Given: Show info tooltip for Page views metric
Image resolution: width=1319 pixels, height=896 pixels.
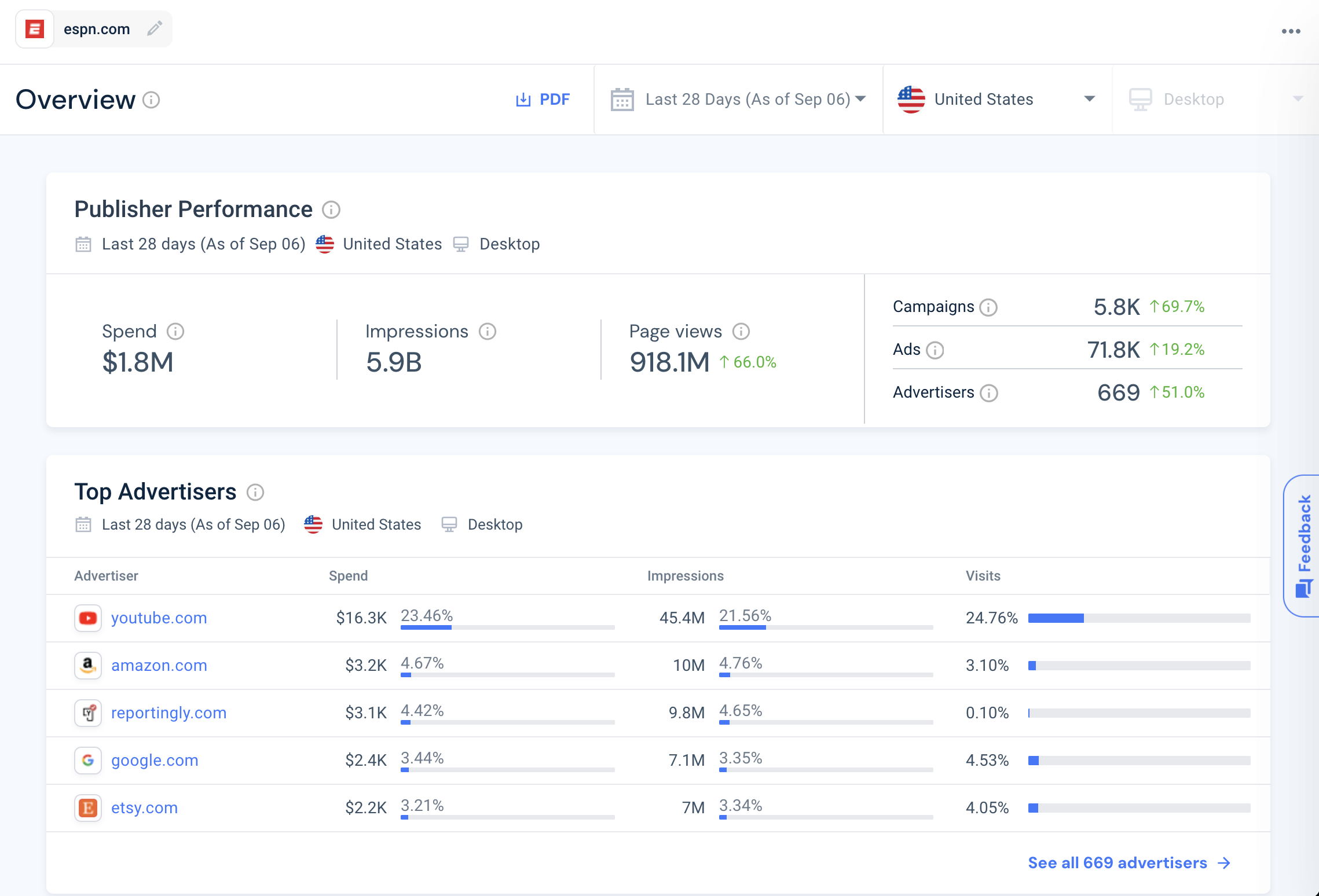Looking at the screenshot, I should pyautogui.click(x=741, y=332).
